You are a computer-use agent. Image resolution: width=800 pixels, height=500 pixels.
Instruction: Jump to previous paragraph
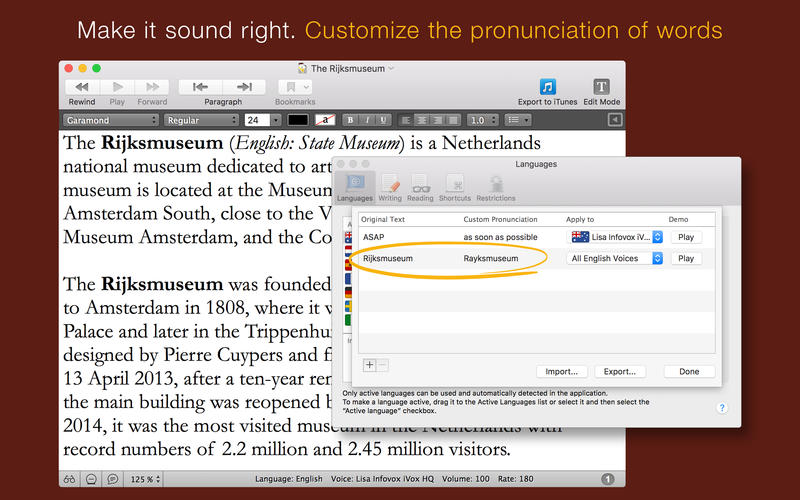point(201,87)
